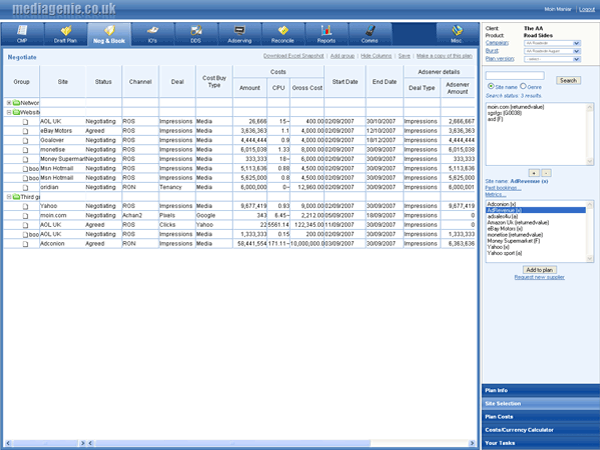The height and width of the screenshot is (450, 600).
Task: Click the Third group folder icon
Action: [x=16, y=197]
